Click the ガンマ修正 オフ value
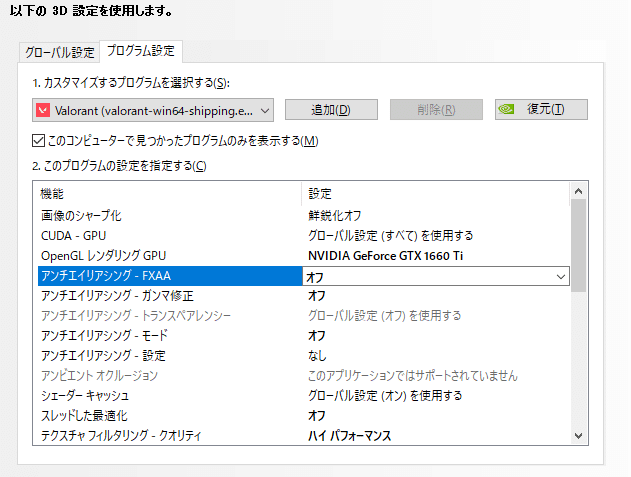This screenshot has width=631, height=477. (x=317, y=296)
